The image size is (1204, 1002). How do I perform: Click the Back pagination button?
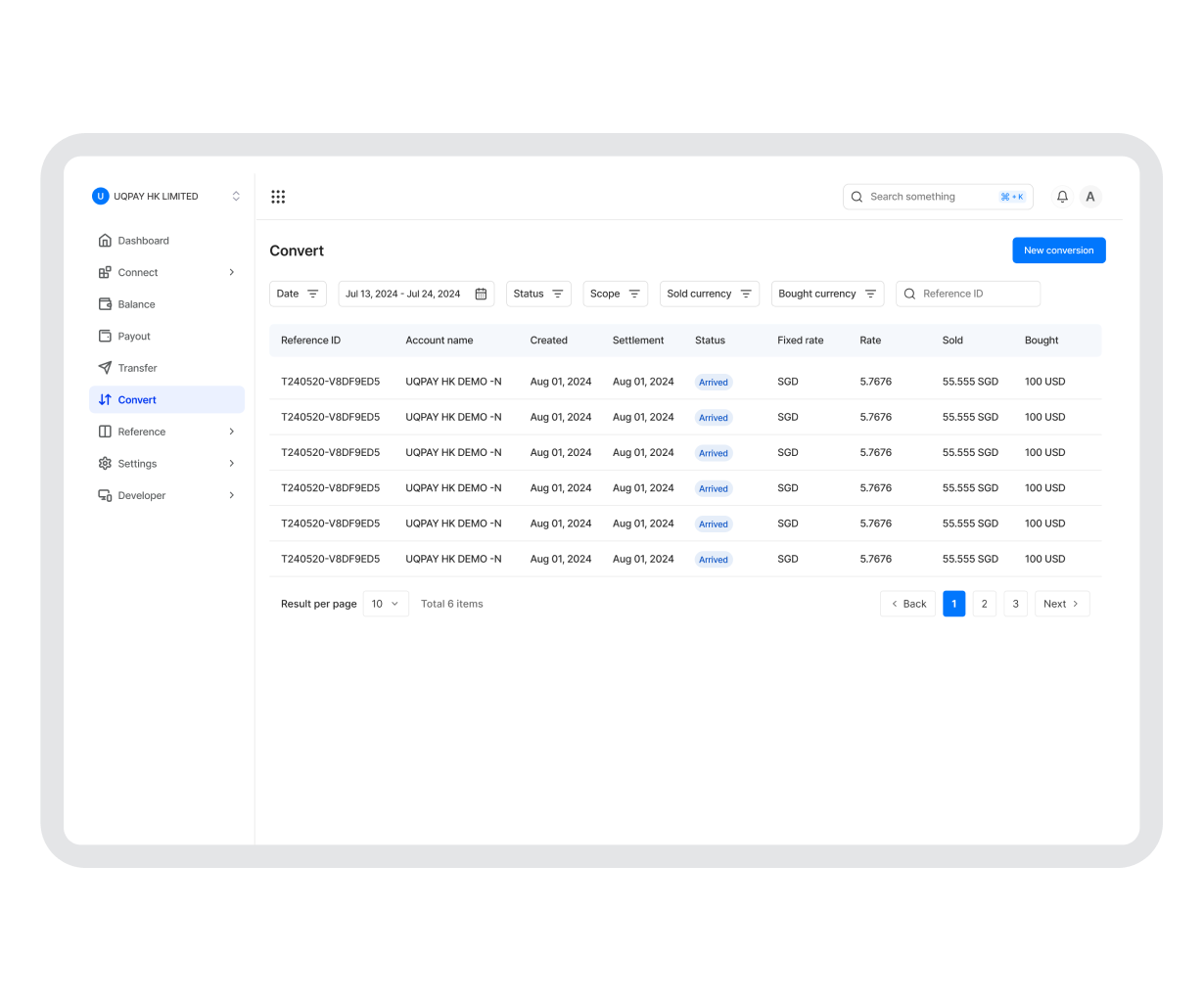(908, 604)
